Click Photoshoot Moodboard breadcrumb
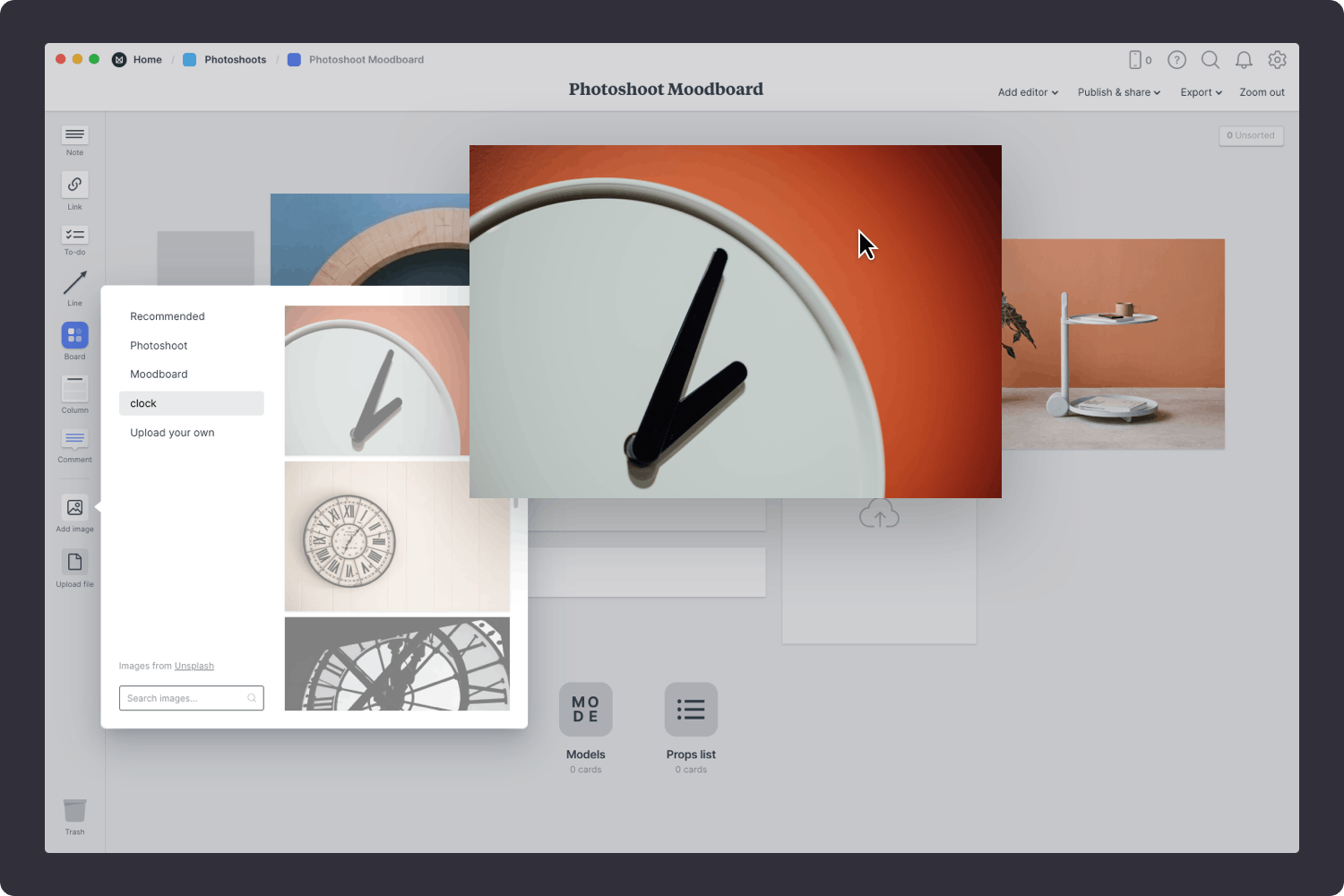The height and width of the screenshot is (896, 1344). click(366, 60)
